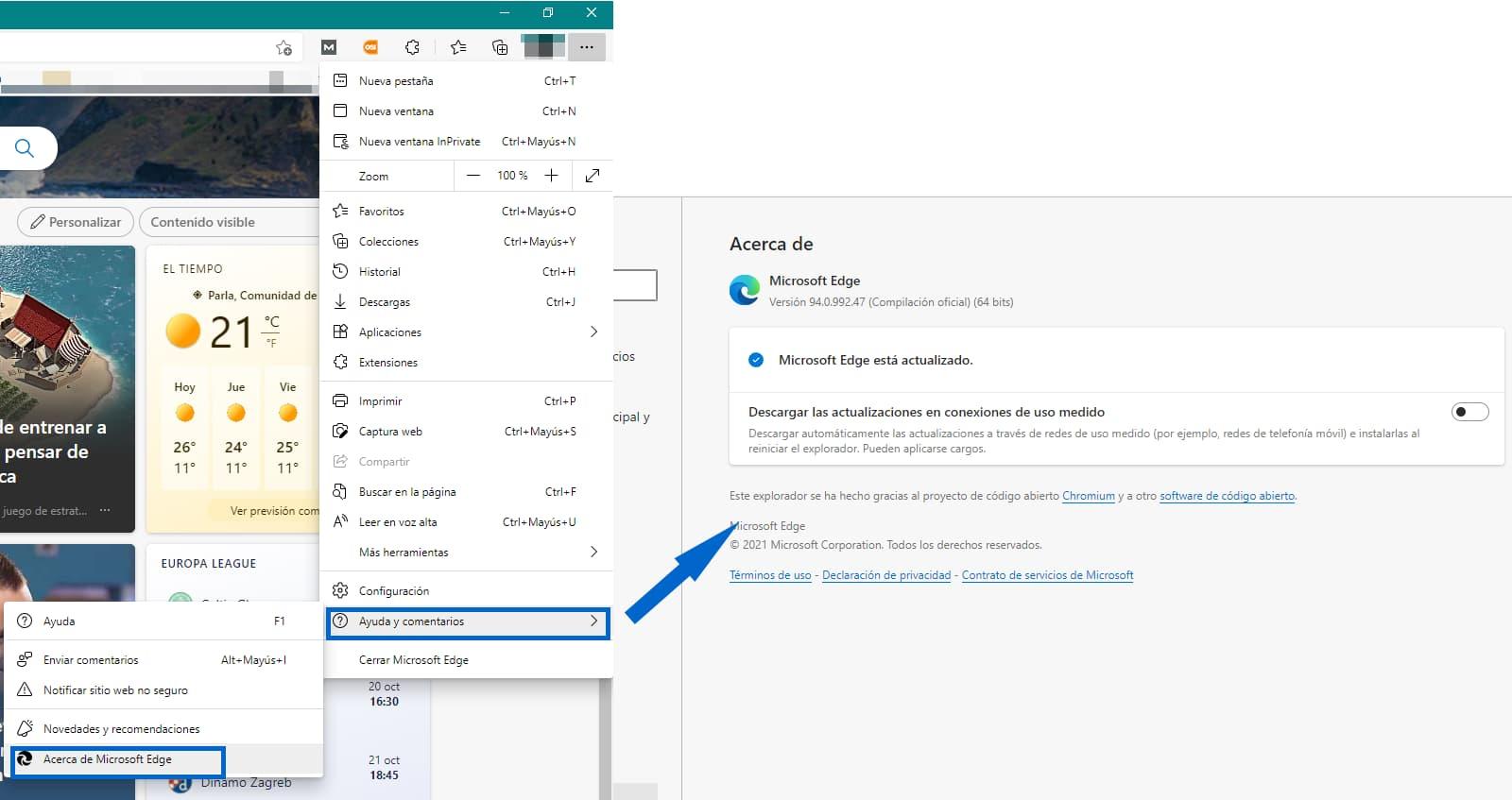Open Configuración from the menu

pos(467,591)
